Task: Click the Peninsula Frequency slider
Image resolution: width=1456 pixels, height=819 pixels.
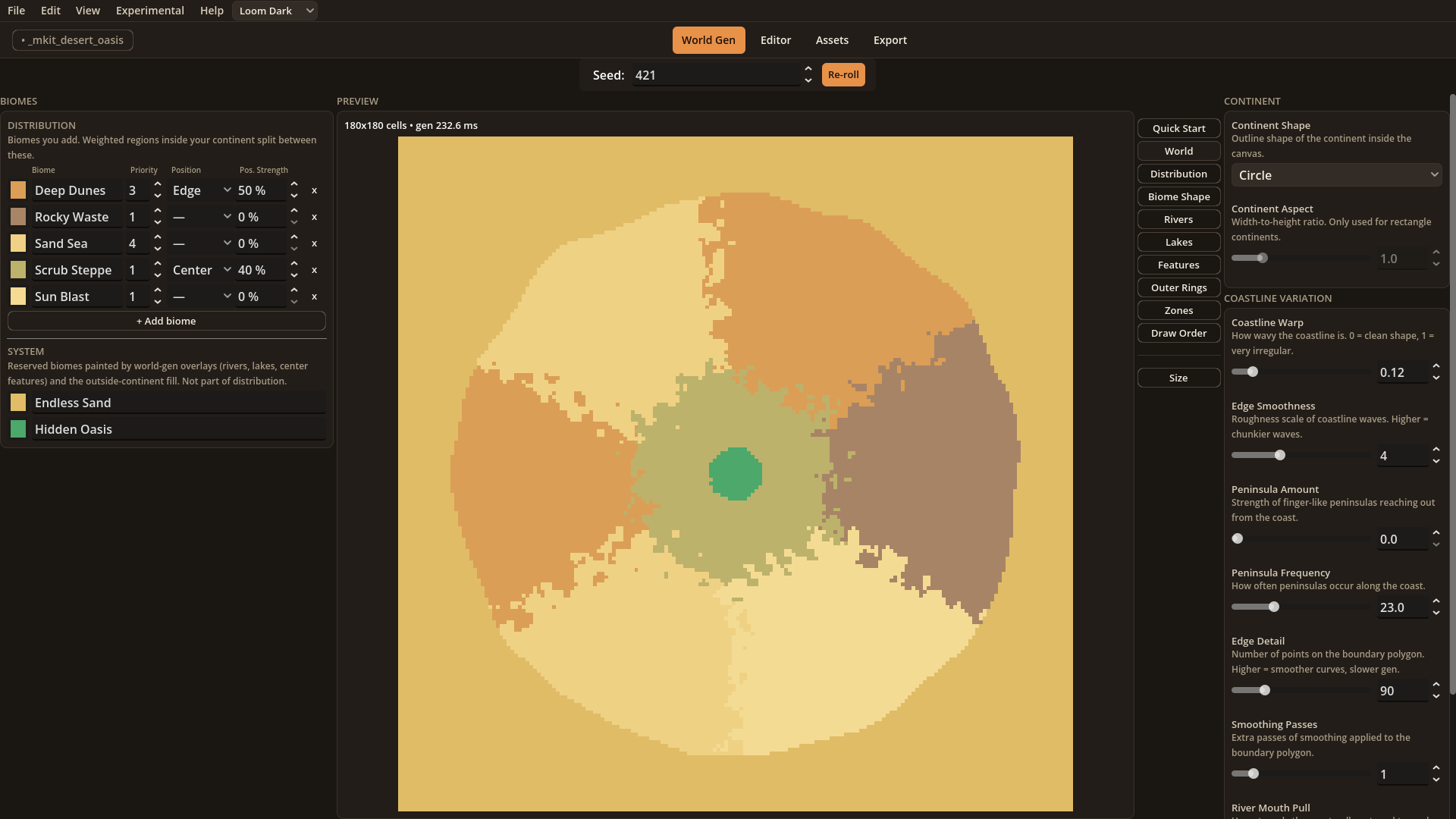Action: (x=1301, y=607)
